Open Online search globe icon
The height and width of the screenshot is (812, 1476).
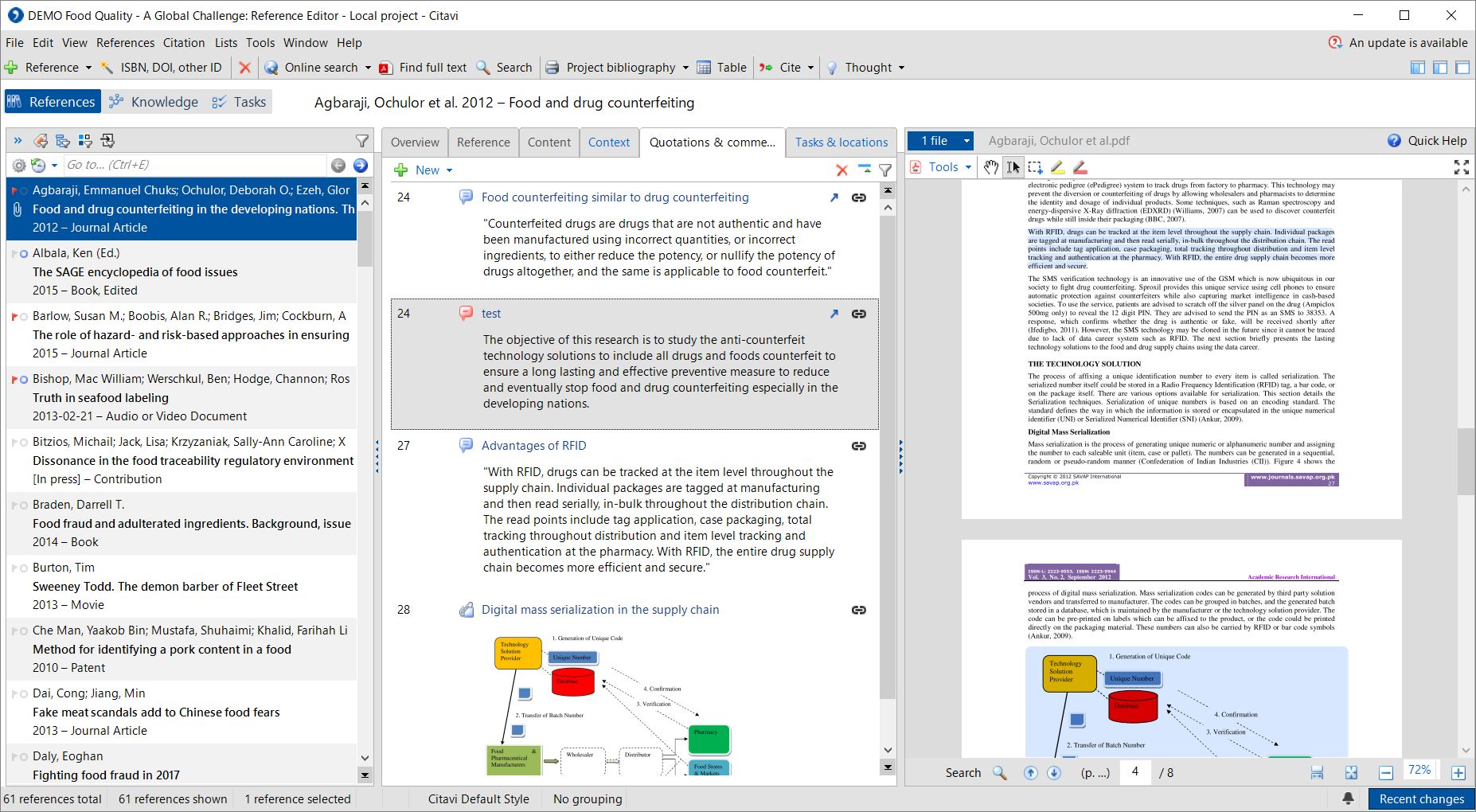click(x=271, y=68)
